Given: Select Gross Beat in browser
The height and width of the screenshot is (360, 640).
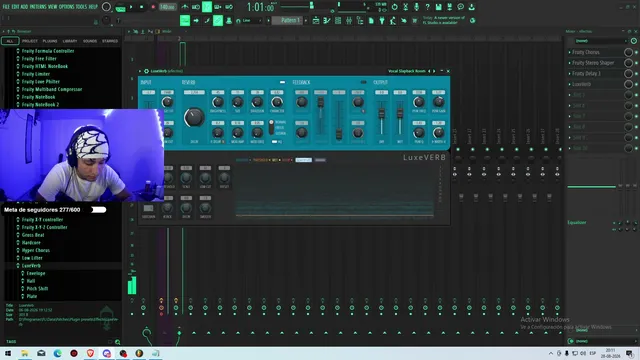Looking at the screenshot, I should point(33,235).
